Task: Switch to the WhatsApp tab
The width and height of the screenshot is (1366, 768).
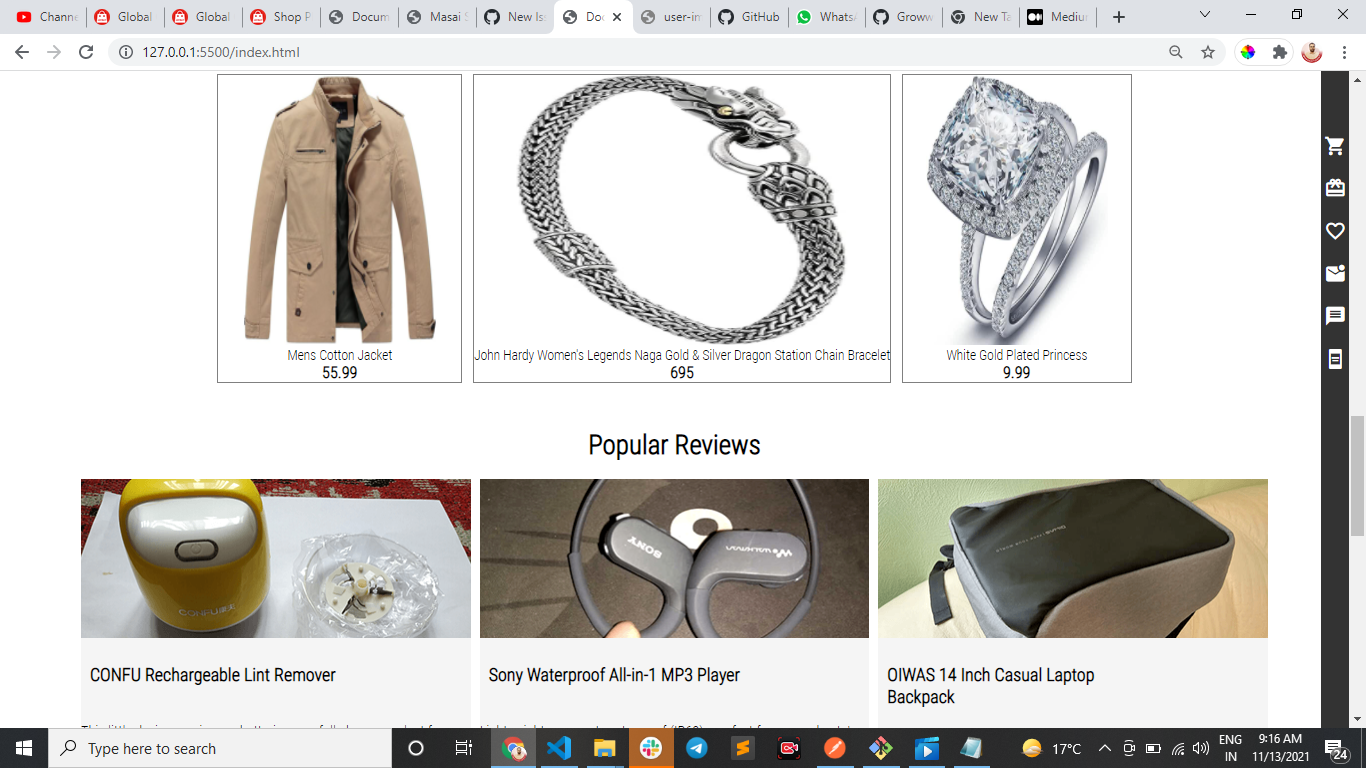Action: pos(826,17)
